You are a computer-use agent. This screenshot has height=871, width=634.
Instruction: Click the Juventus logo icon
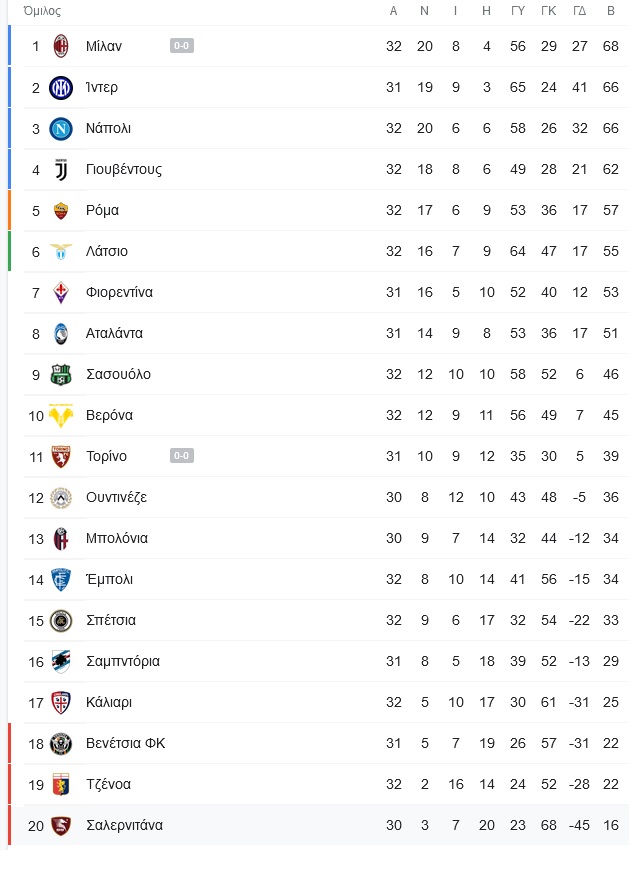click(x=61, y=169)
